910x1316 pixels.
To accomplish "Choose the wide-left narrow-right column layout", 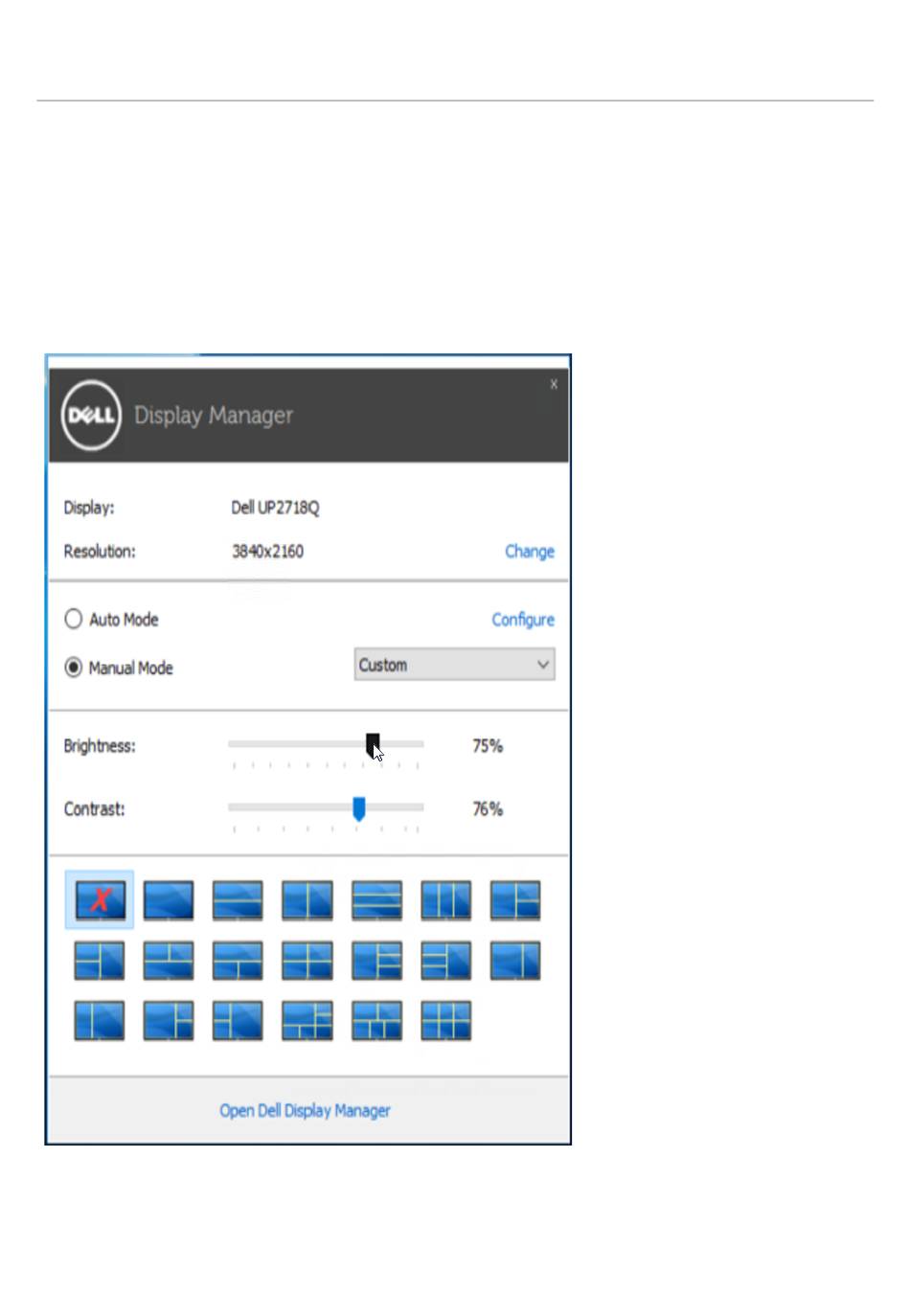I will (515, 961).
